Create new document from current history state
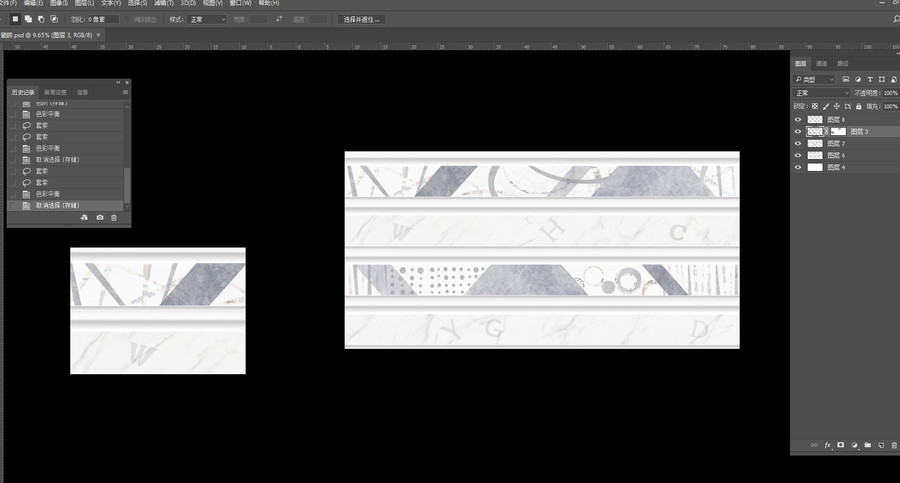The height and width of the screenshot is (483, 900). 84,218
